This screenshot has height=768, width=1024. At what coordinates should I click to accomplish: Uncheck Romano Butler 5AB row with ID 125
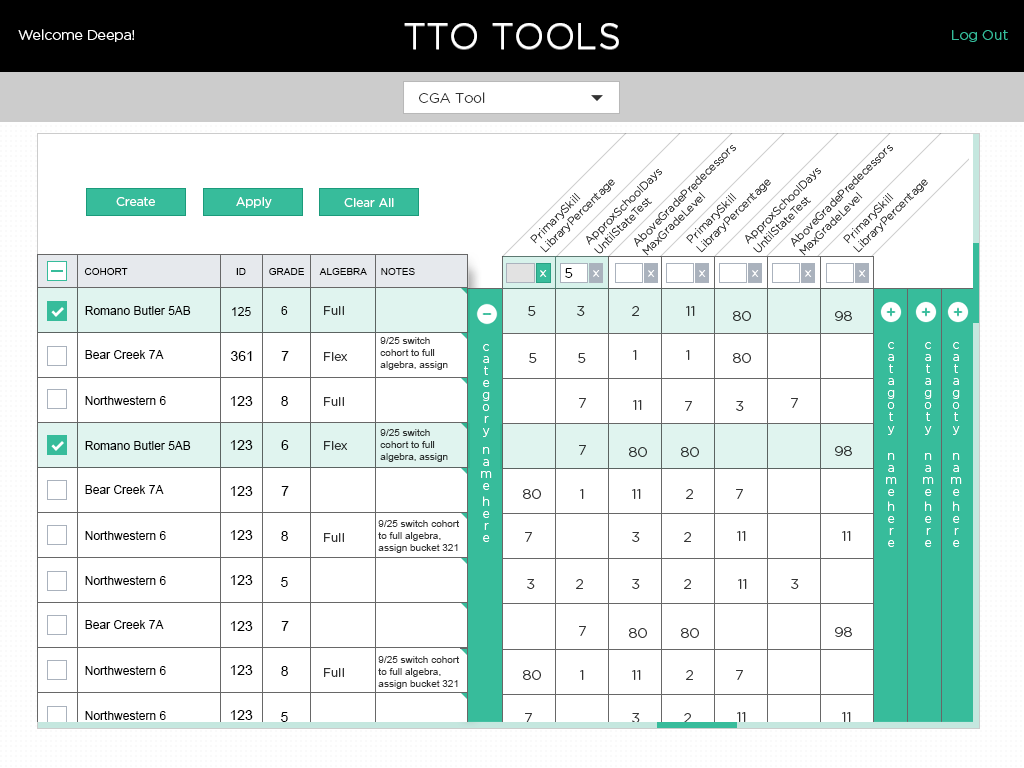[x=57, y=311]
